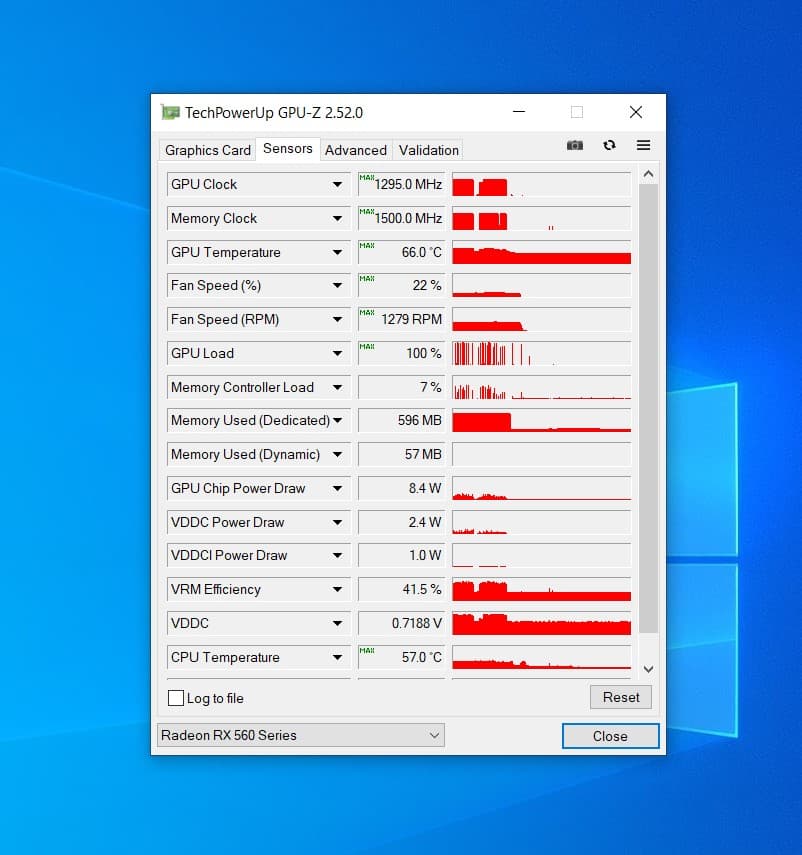Click the 0.7188 V voltage value

coord(402,623)
